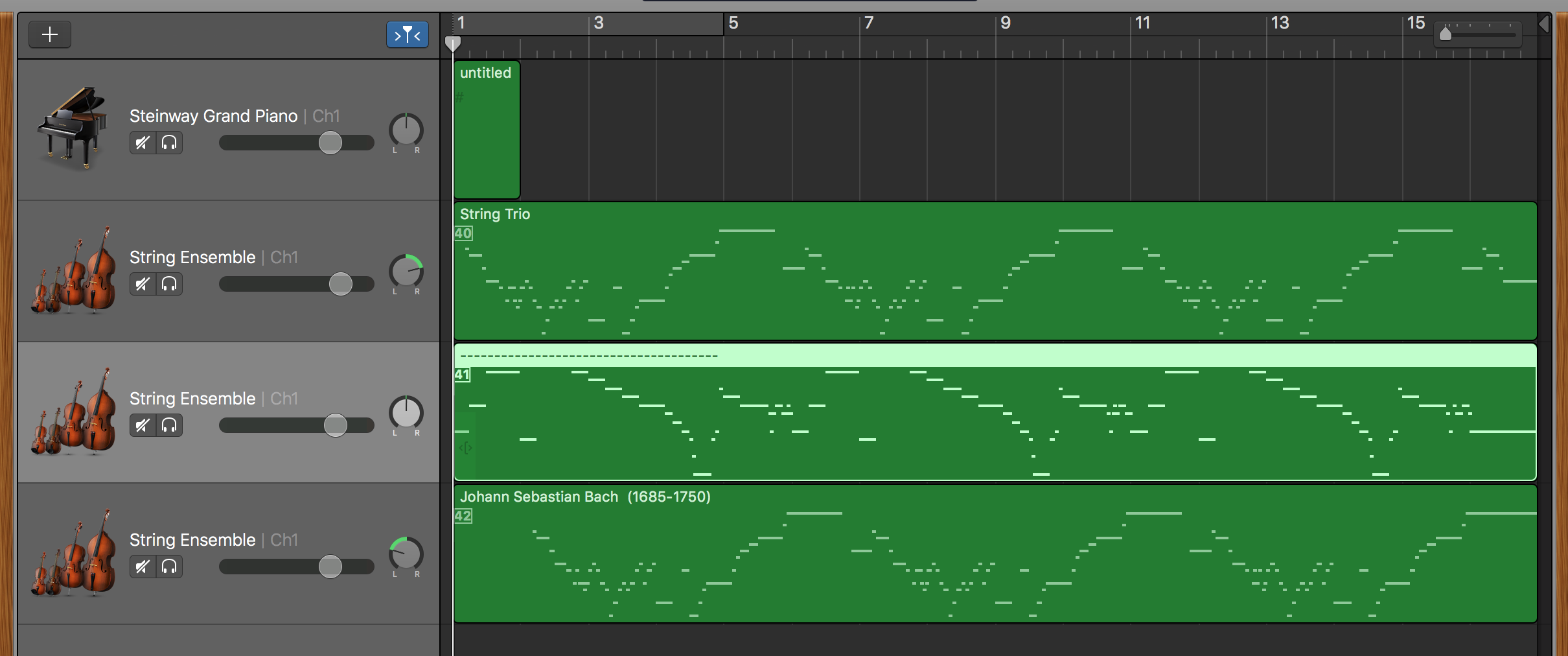This screenshot has height=656, width=1568.
Task: Click the pan knob on the Johann Sebastian Bach track
Action: (406, 554)
